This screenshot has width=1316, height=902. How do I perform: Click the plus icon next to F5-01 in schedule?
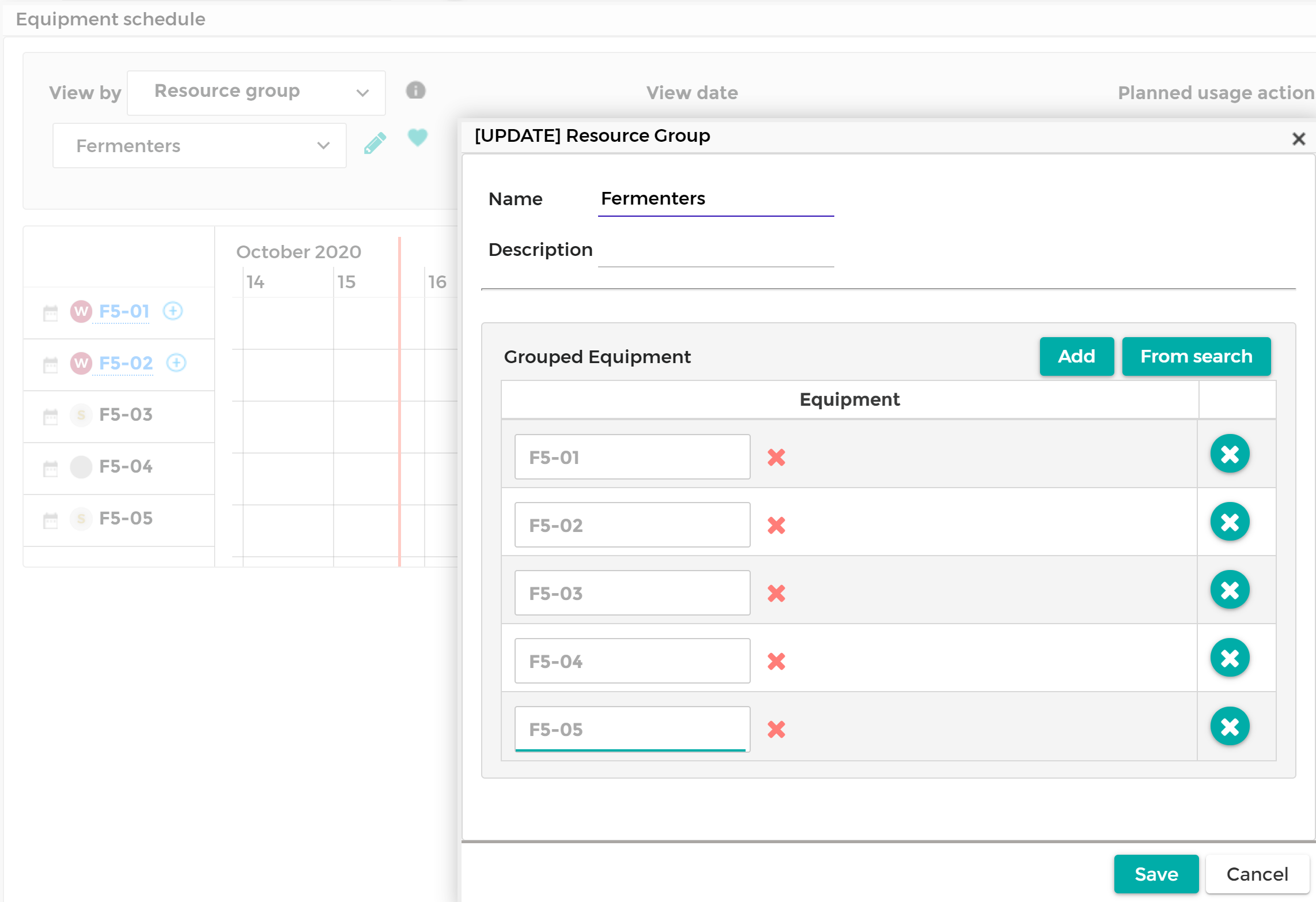click(x=173, y=311)
